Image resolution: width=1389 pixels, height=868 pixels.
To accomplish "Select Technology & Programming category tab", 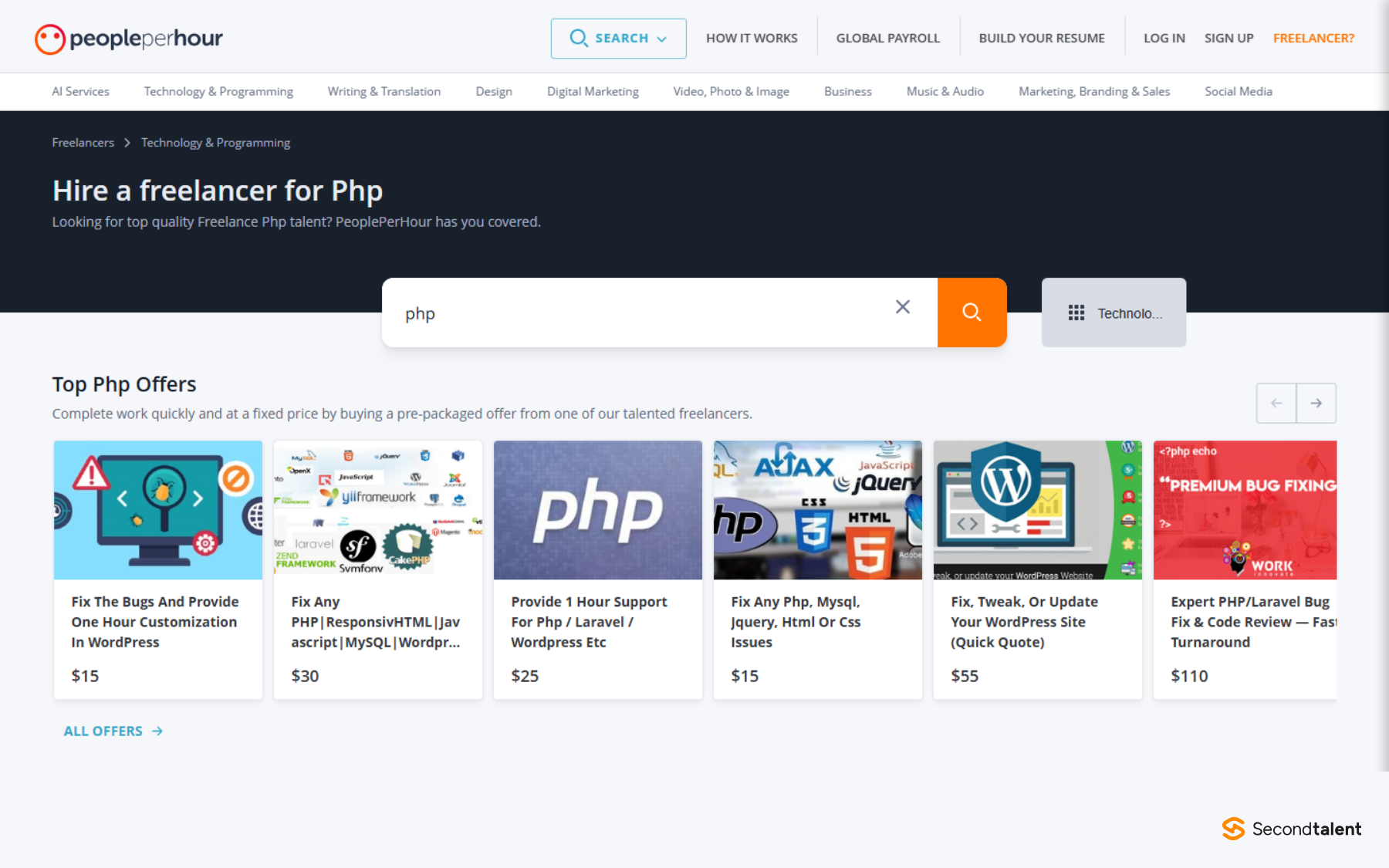I will [218, 91].
